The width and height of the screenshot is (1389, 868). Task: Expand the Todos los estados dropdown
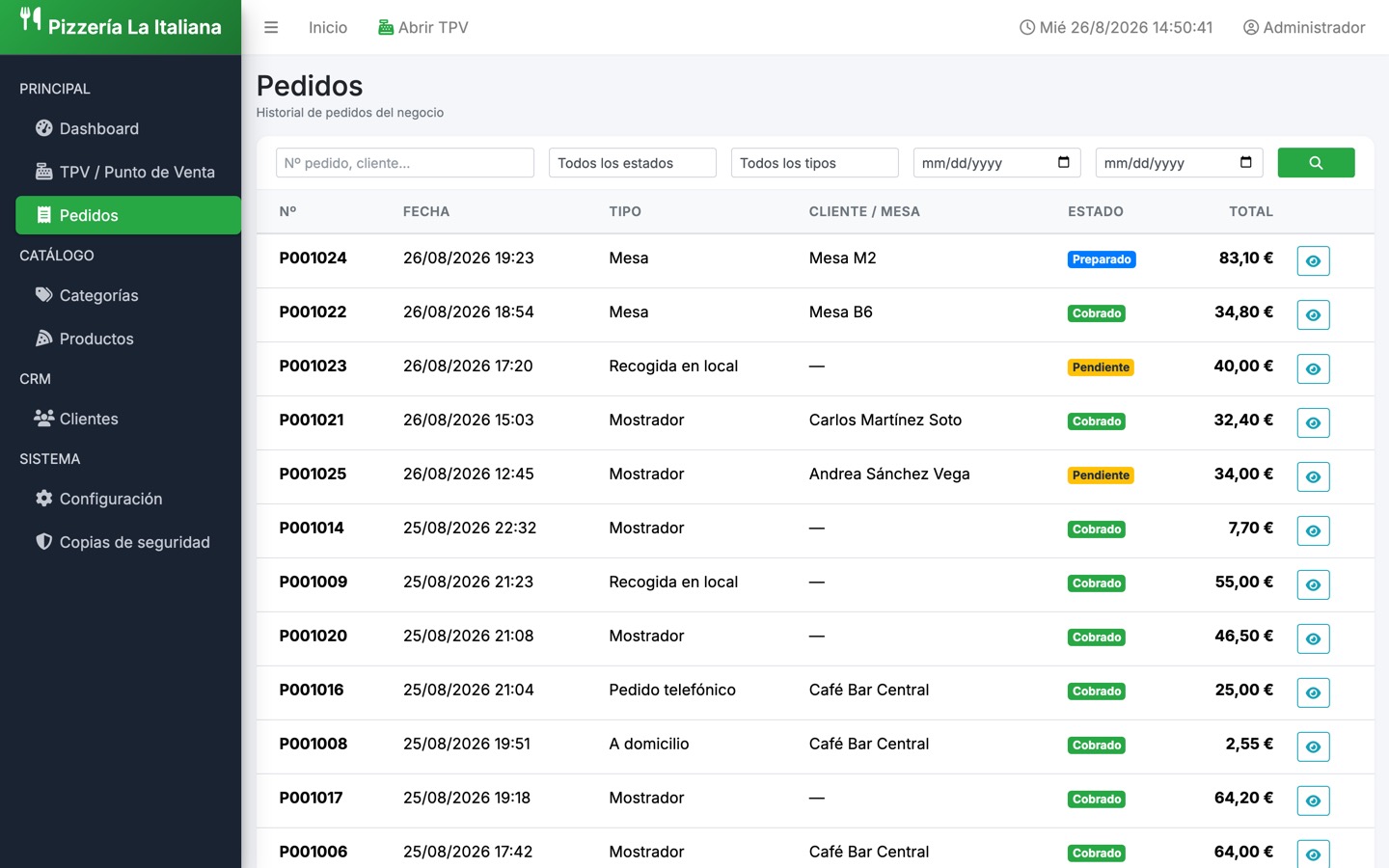(633, 163)
